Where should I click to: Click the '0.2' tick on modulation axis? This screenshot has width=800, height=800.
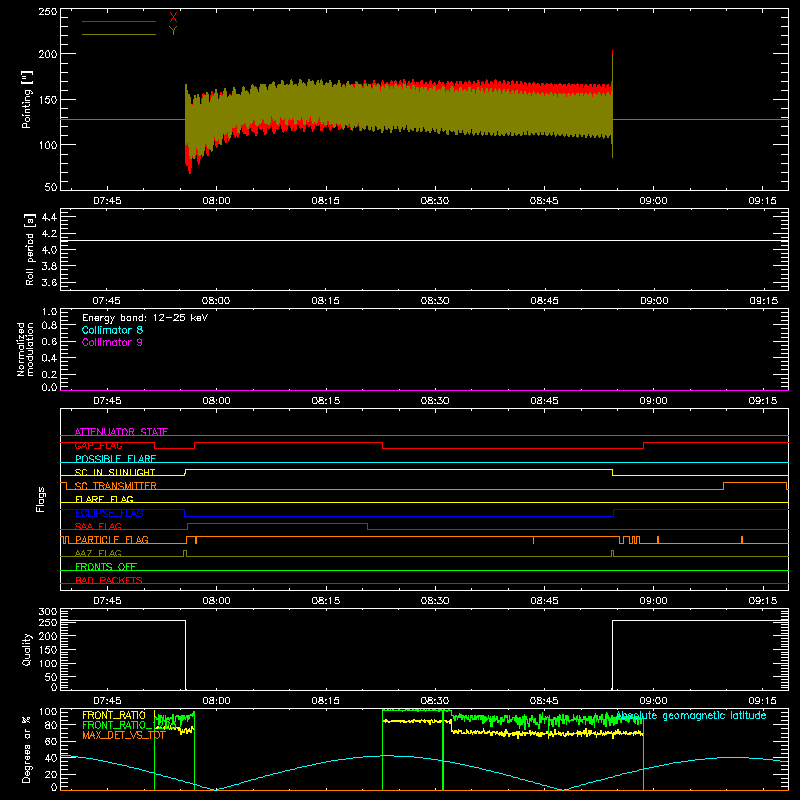49,374
